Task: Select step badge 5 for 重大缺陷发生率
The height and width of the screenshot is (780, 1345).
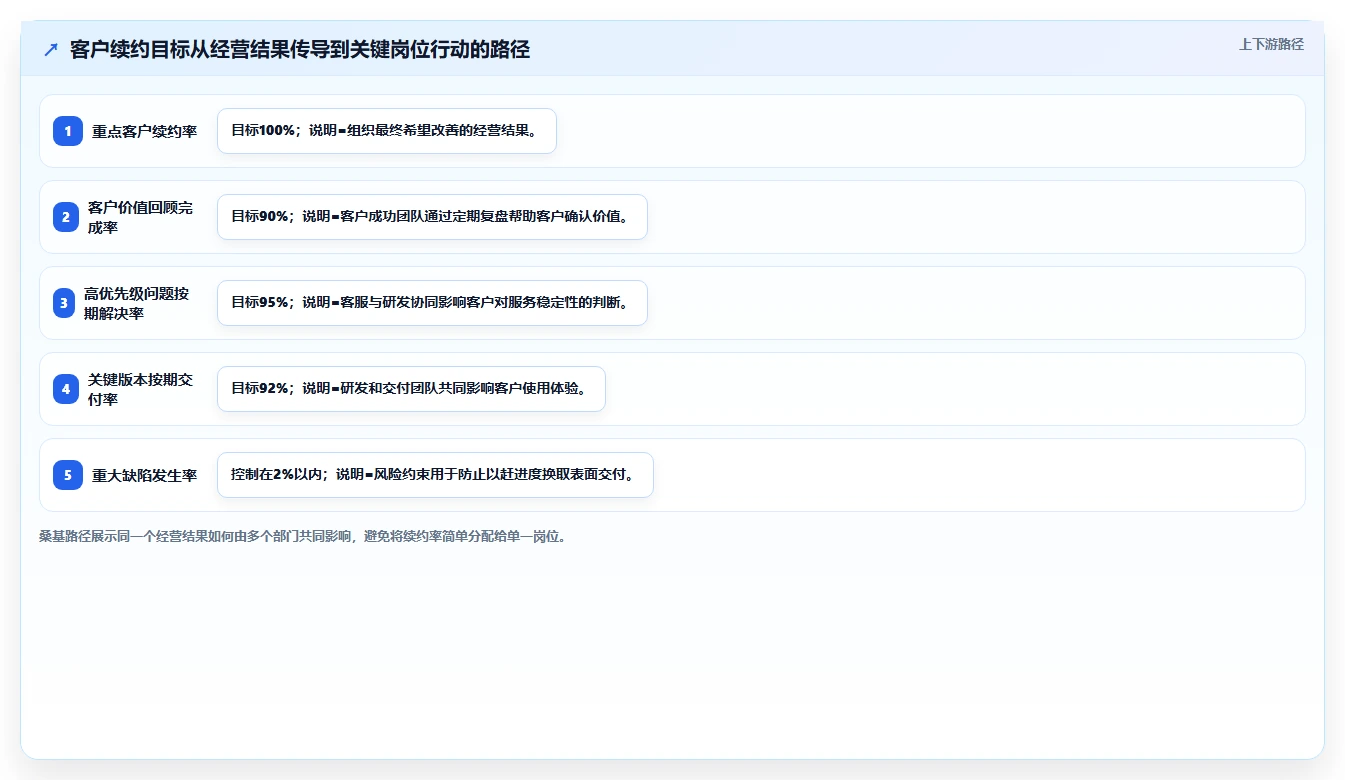Action: 68,475
